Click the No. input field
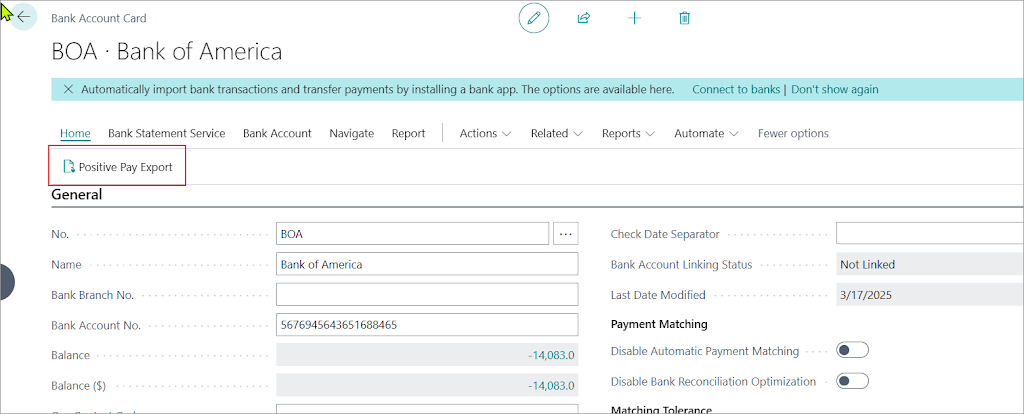Viewport: 1024px width, 414px height. [x=412, y=233]
